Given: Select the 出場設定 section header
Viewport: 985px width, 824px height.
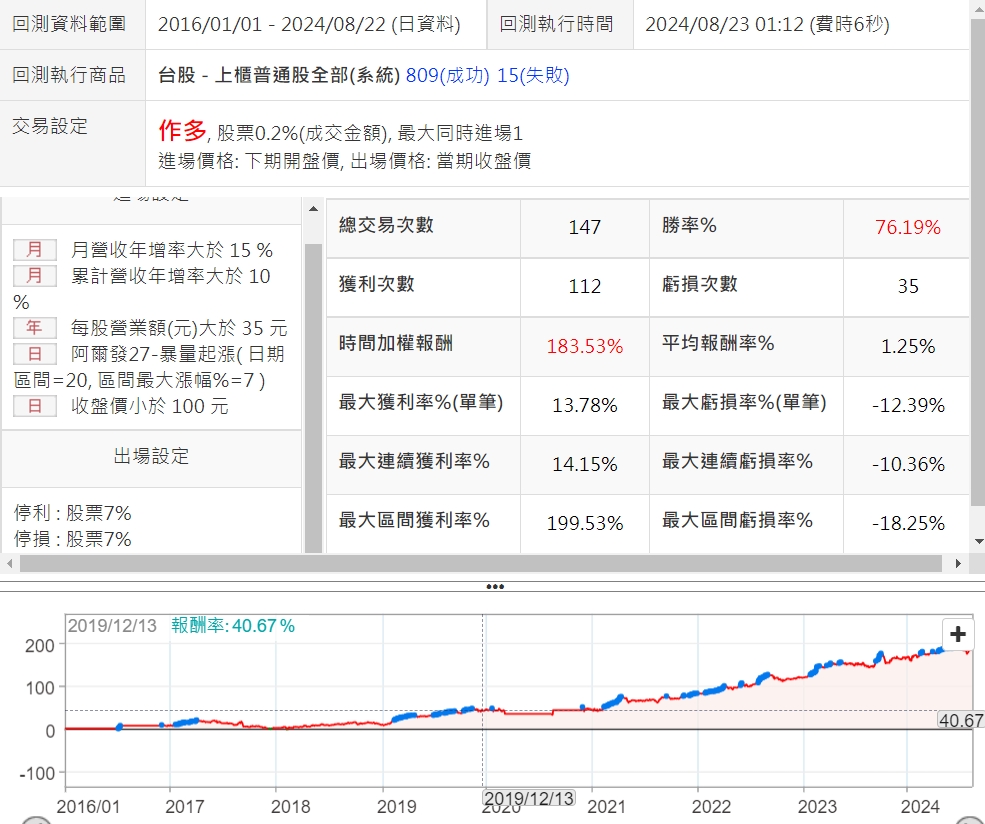Looking at the screenshot, I should (151, 457).
